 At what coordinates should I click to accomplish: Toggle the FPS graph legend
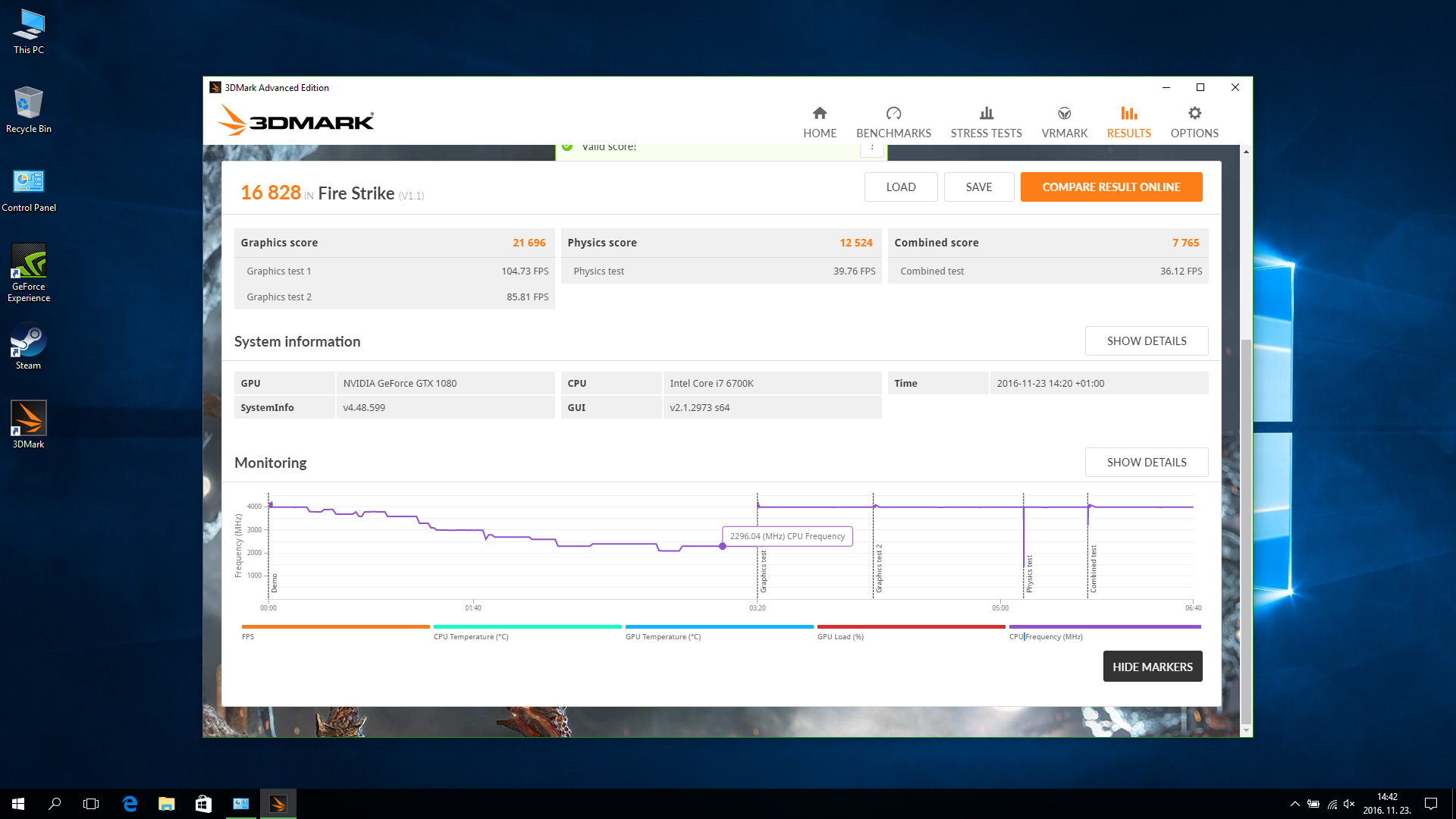coord(335,632)
